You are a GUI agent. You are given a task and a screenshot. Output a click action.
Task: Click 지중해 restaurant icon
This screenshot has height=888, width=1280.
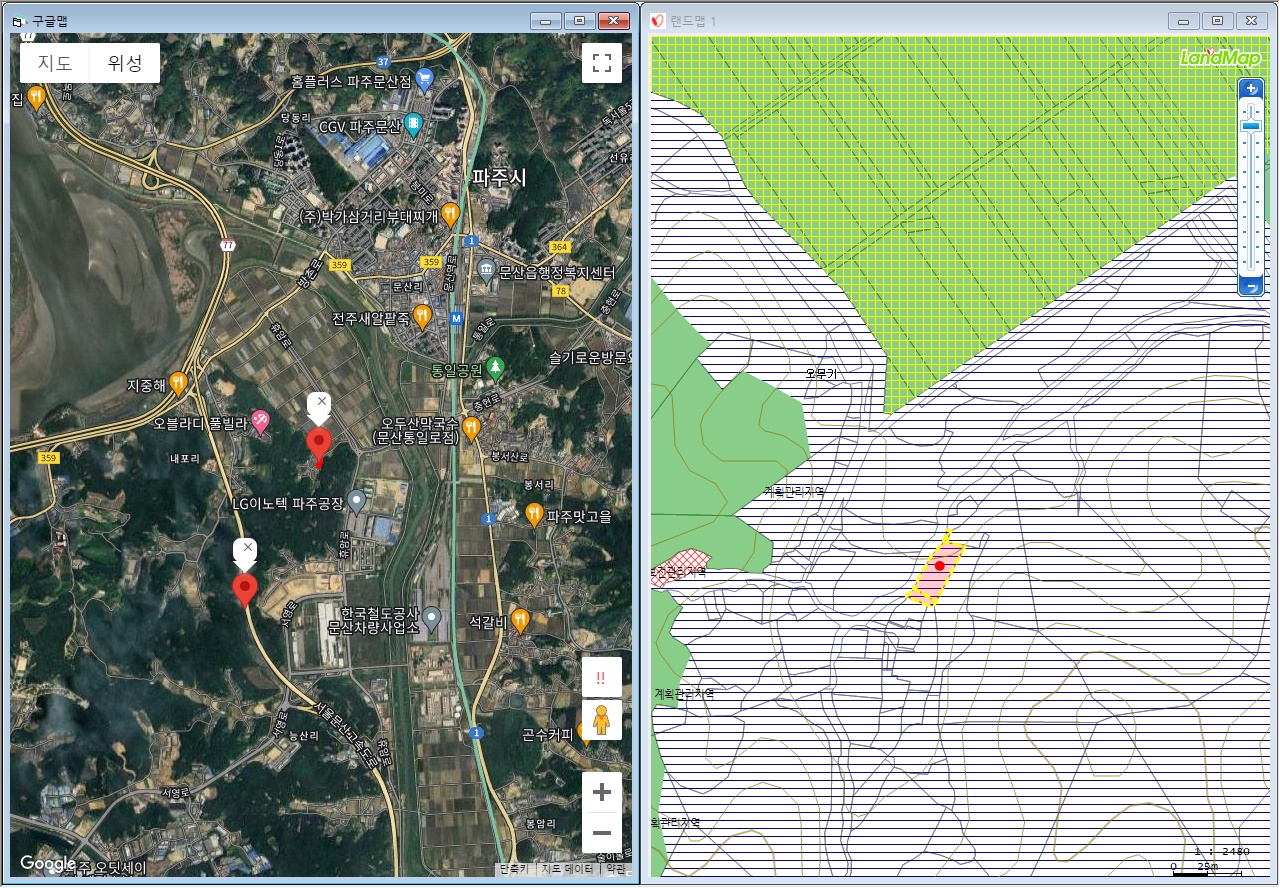pos(178,382)
